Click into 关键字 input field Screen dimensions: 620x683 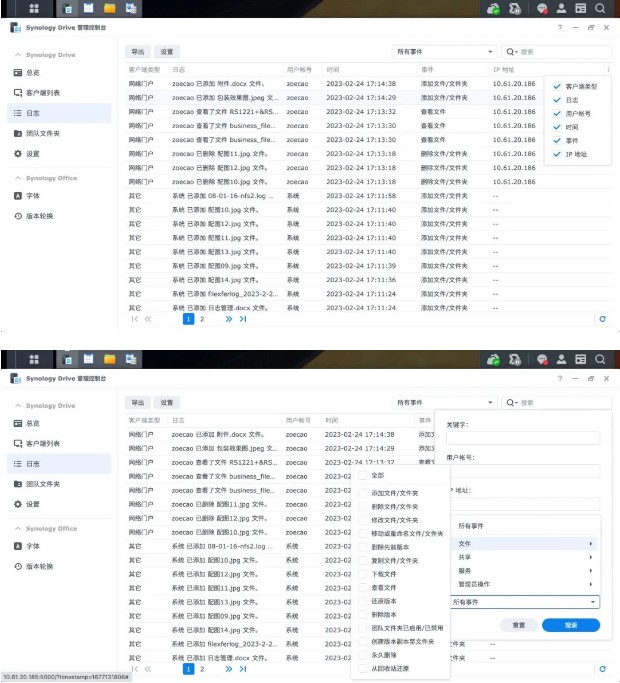click(x=523, y=438)
